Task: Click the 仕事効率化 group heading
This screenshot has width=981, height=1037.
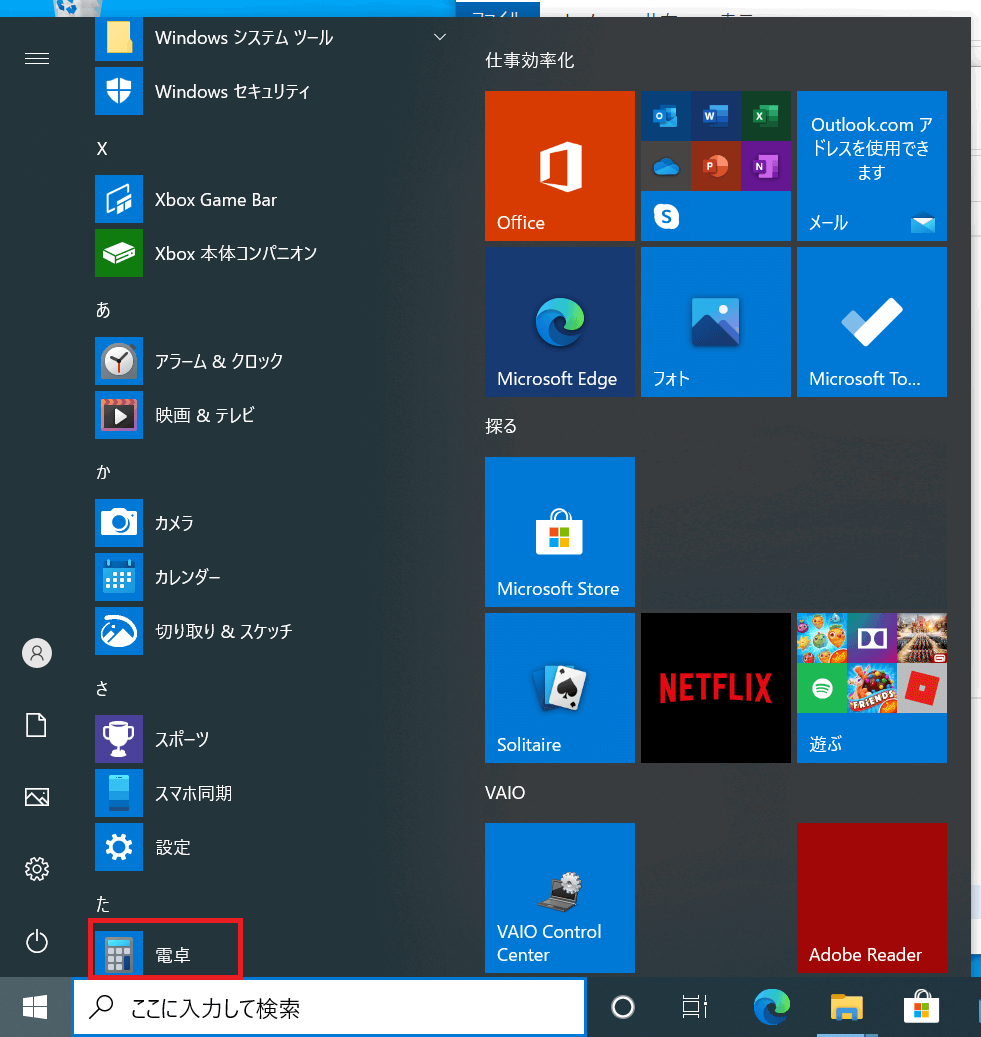Action: (530, 61)
